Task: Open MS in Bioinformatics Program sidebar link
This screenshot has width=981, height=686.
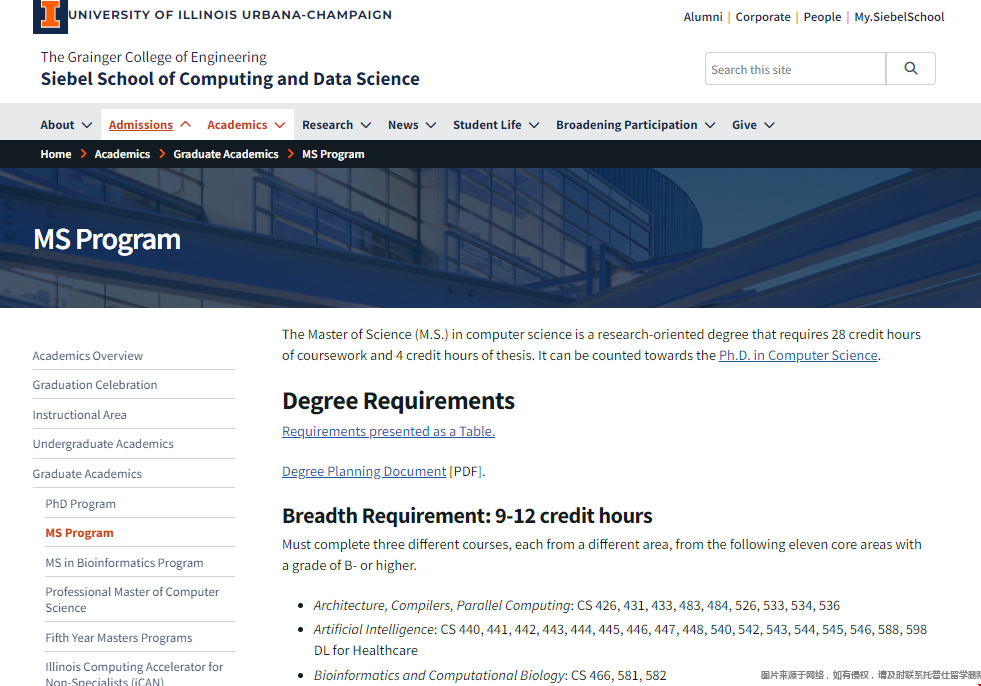Action: coord(124,563)
